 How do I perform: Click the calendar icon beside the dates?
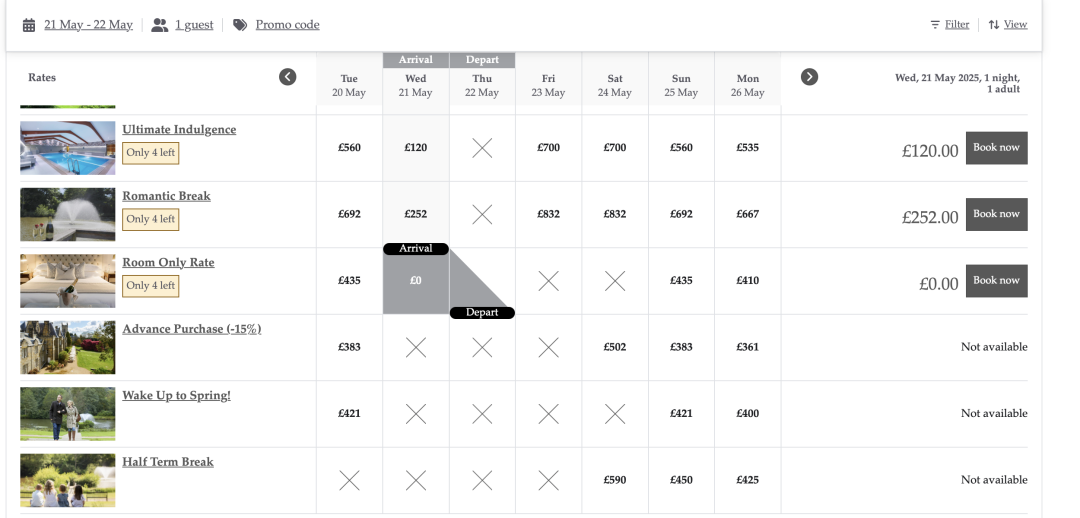coord(29,25)
